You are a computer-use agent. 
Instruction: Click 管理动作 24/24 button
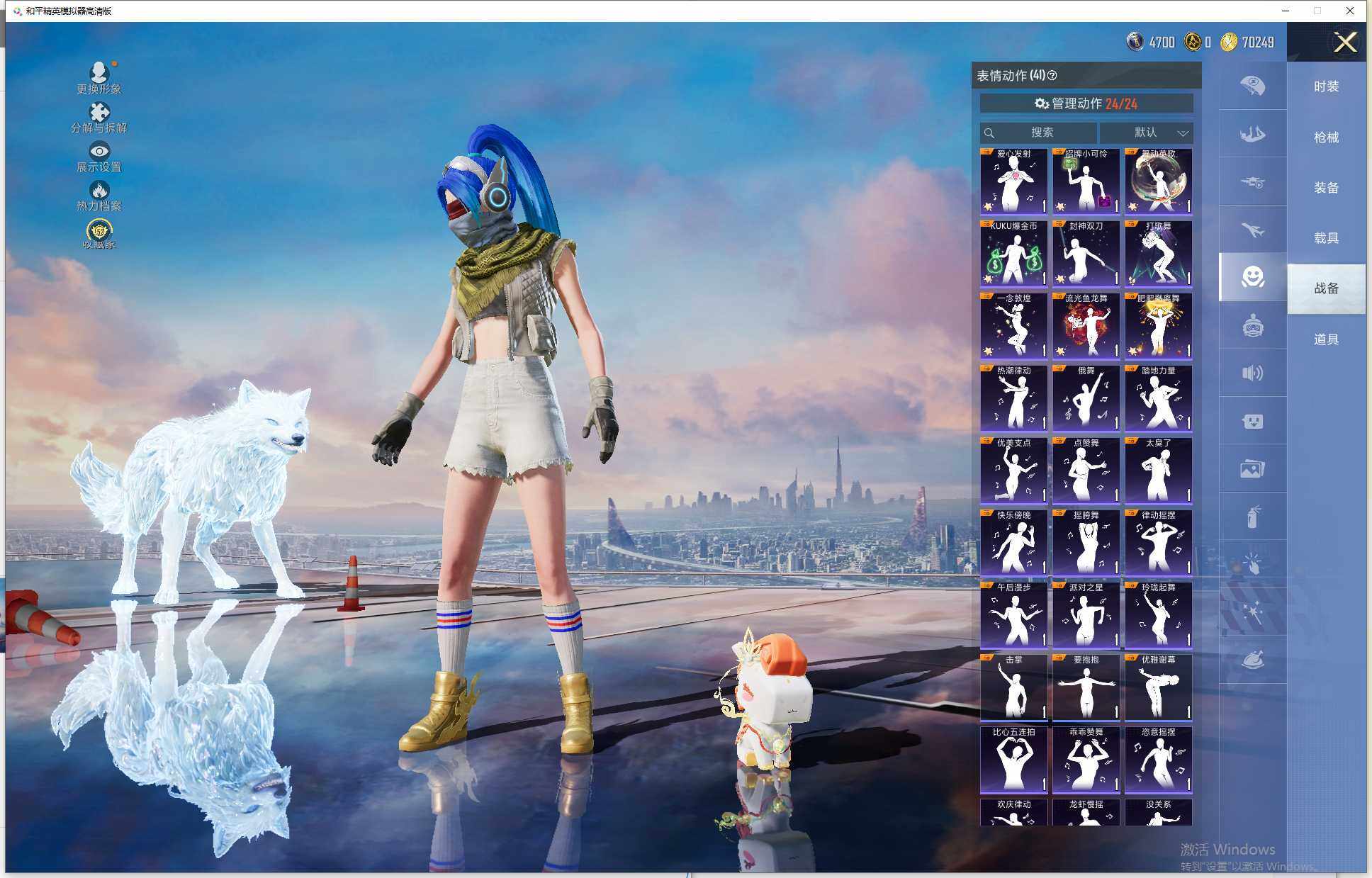(x=1086, y=103)
